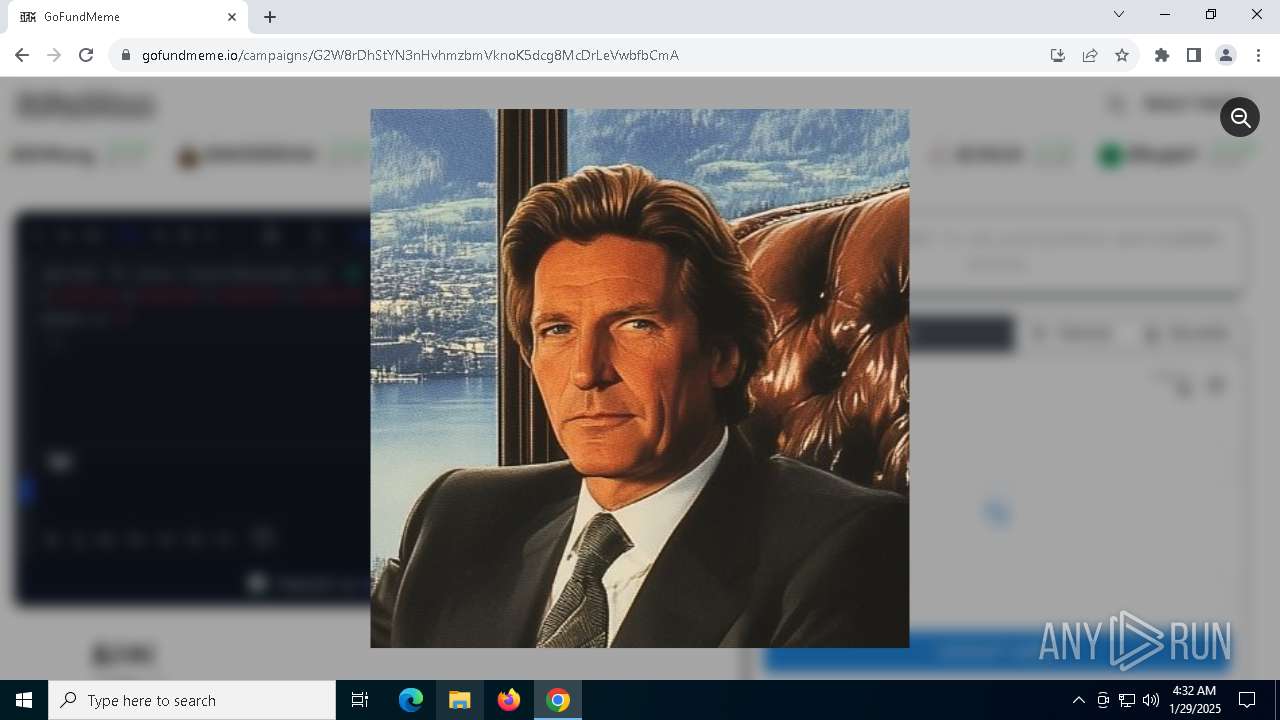This screenshot has height=720, width=1280.
Task: Restore down the Chrome window
Action: click(x=1211, y=15)
